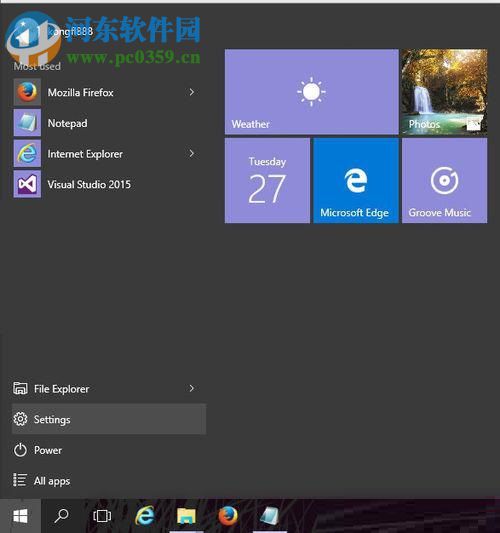Click the Settings gear icon
Screen dimensions: 500x533
(x=20, y=419)
